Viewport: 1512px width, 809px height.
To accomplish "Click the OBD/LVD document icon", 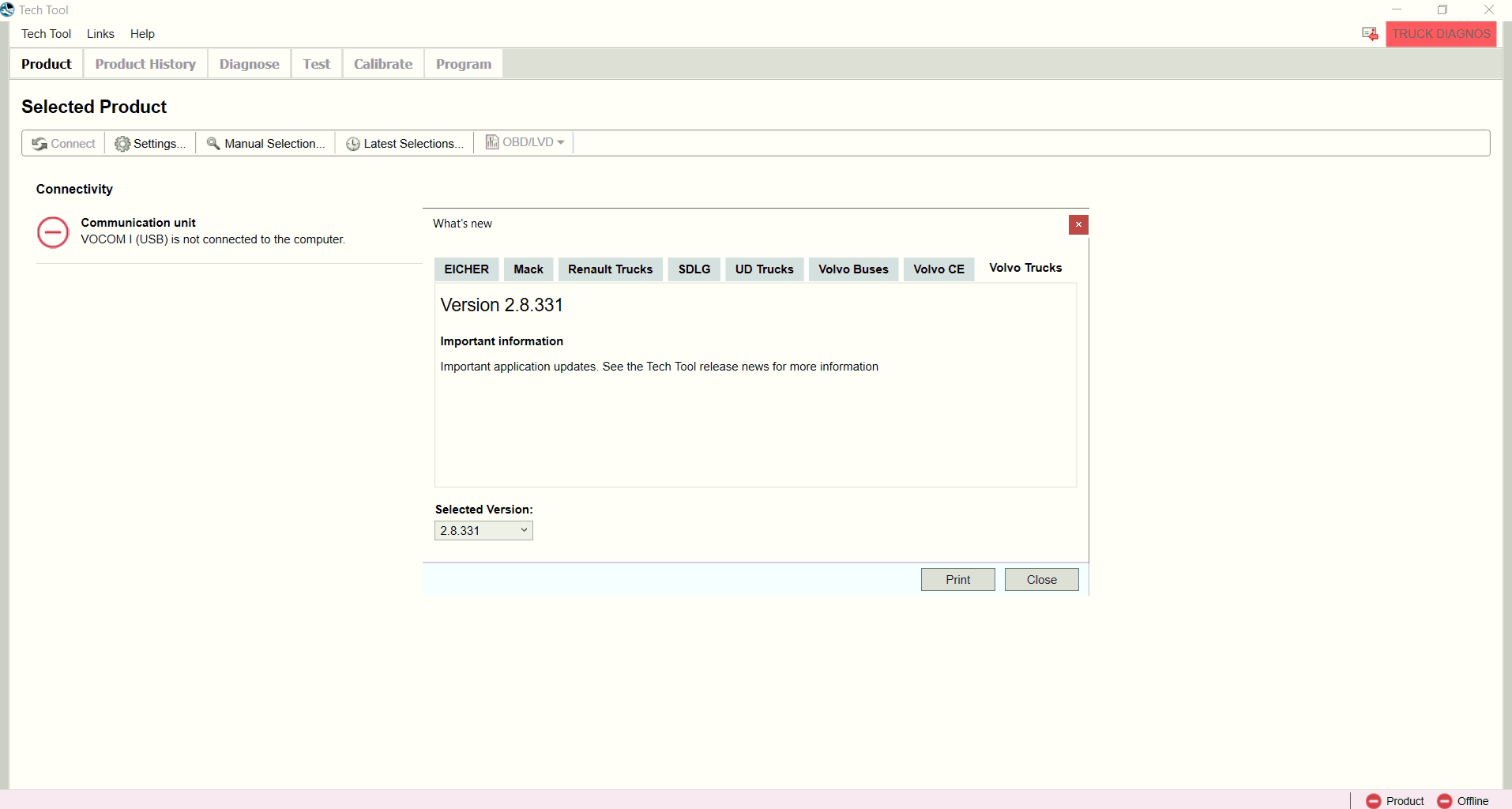I will tap(492, 142).
